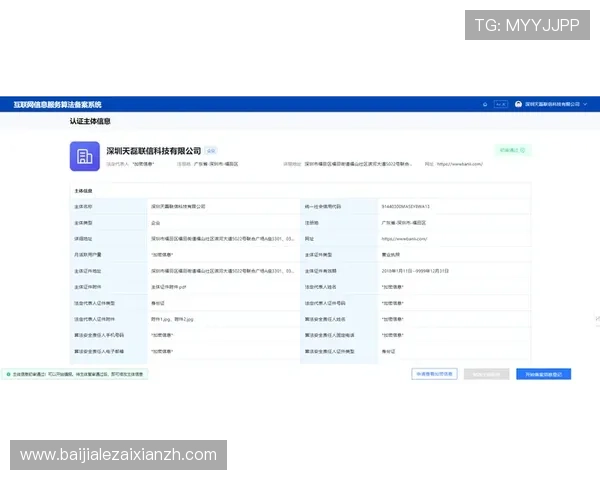The height and width of the screenshot is (480, 600).
Task: Select the 详细地址 value in the table
Action: pyautogui.click(x=223, y=238)
